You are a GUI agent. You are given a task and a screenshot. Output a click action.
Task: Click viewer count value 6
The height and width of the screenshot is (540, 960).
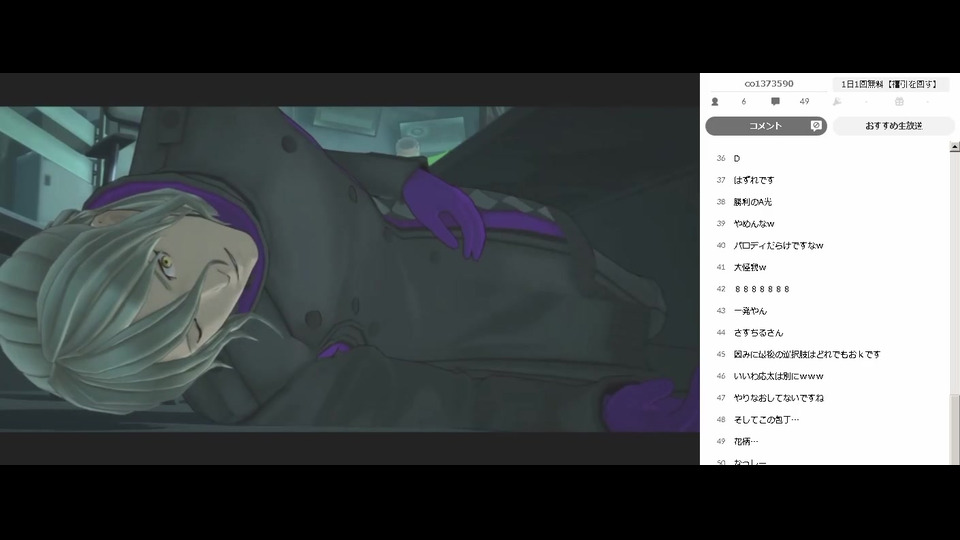coord(744,102)
